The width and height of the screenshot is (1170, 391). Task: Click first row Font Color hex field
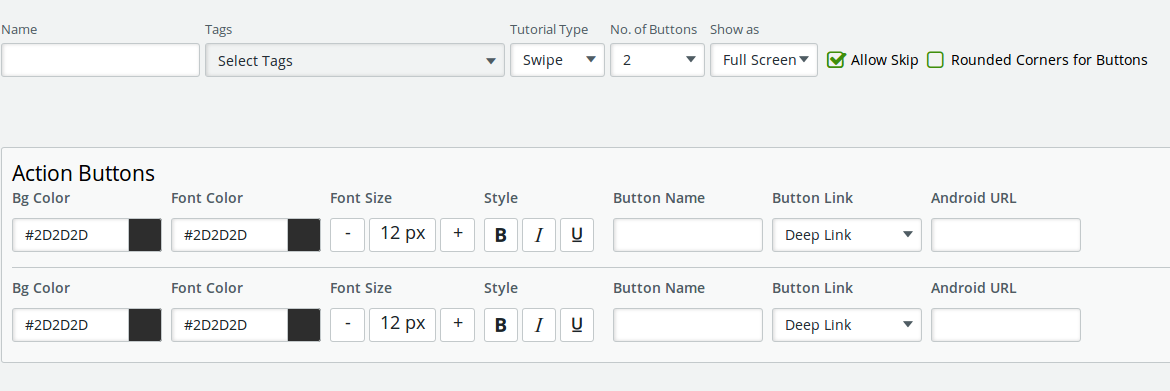tap(230, 235)
